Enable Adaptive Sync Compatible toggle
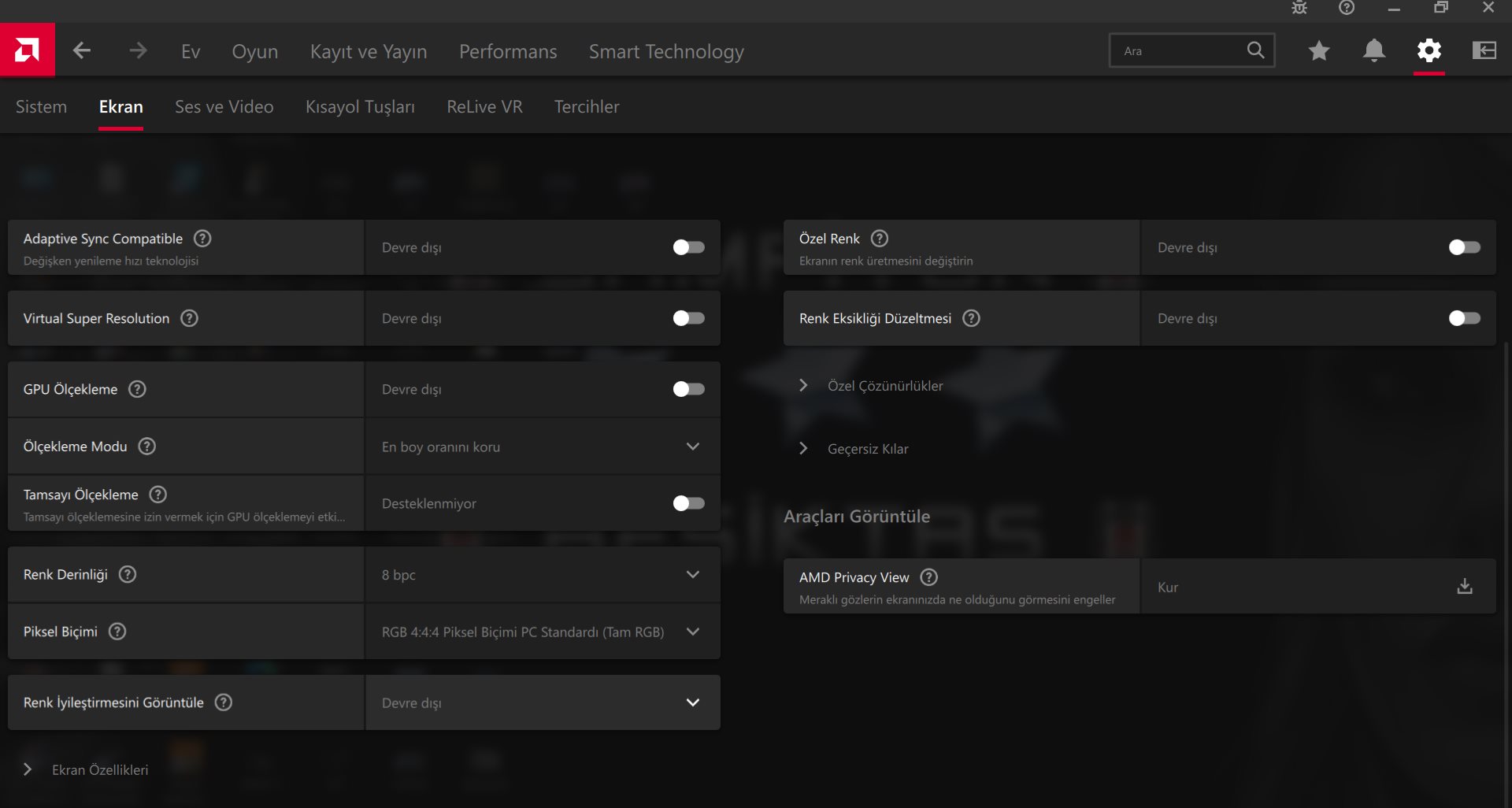 click(x=689, y=247)
